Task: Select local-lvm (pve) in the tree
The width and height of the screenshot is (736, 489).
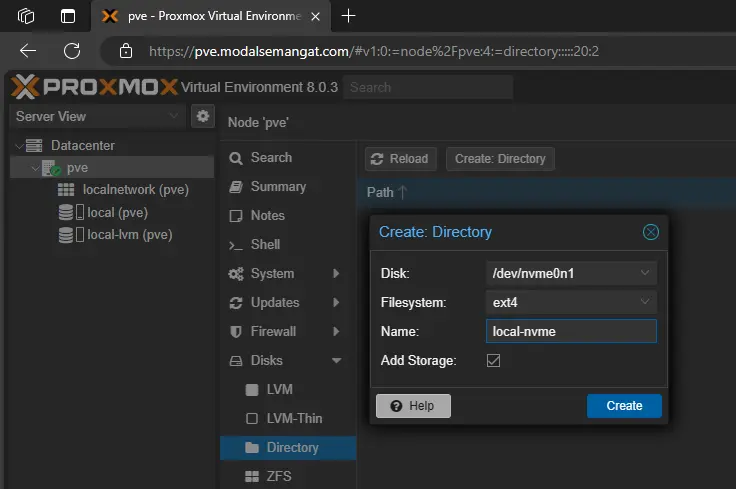Action: point(130,235)
